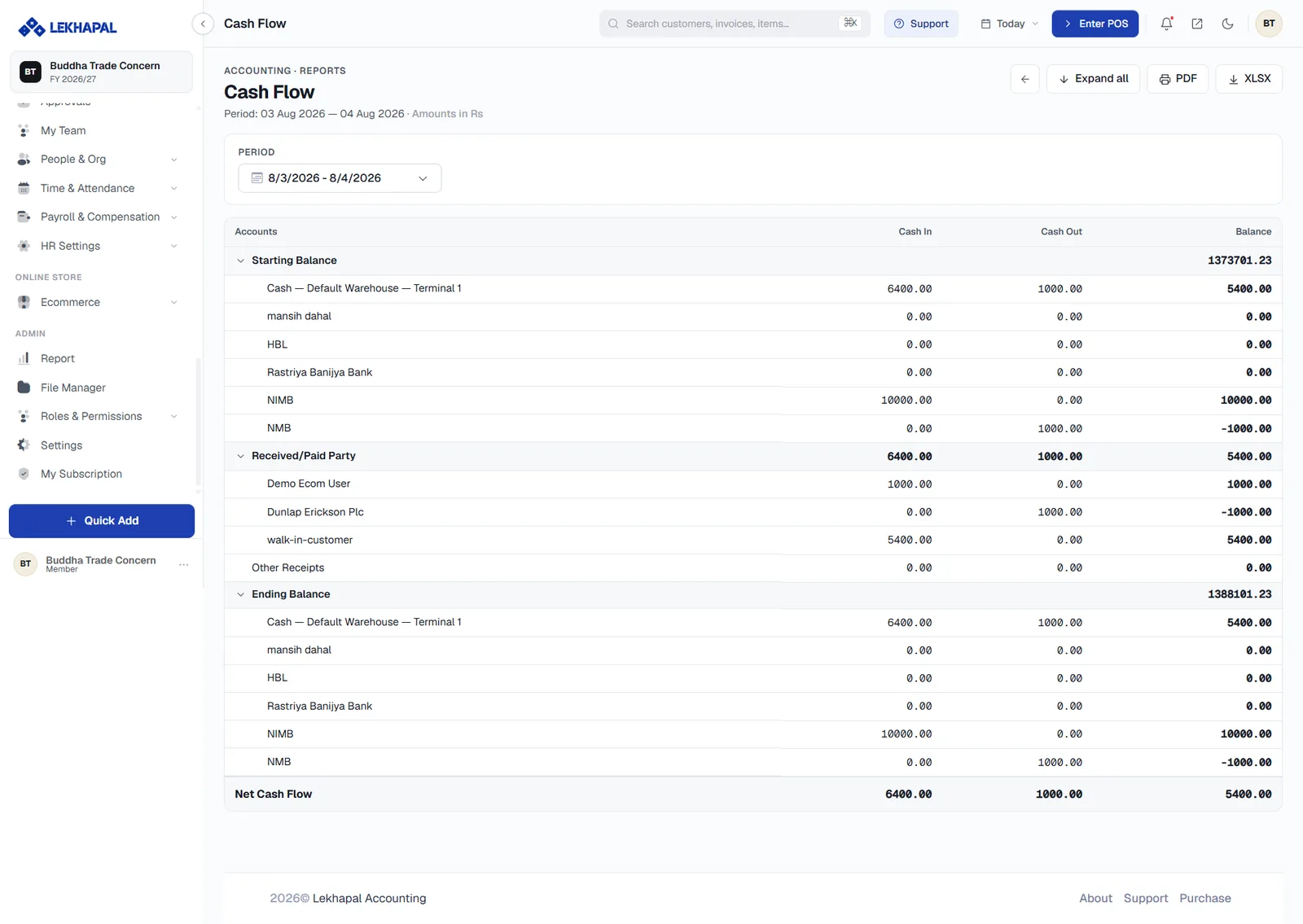
Task: Click Payroll & Compensation icon
Action: pos(24,217)
